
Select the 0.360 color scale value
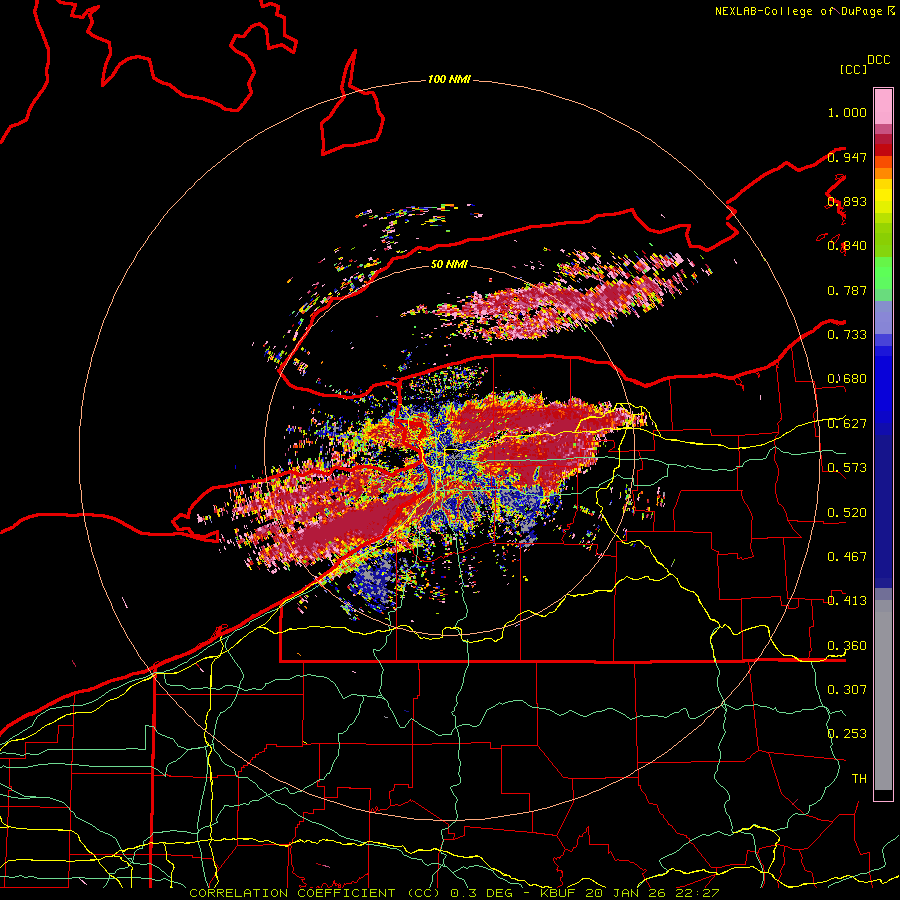tap(847, 646)
